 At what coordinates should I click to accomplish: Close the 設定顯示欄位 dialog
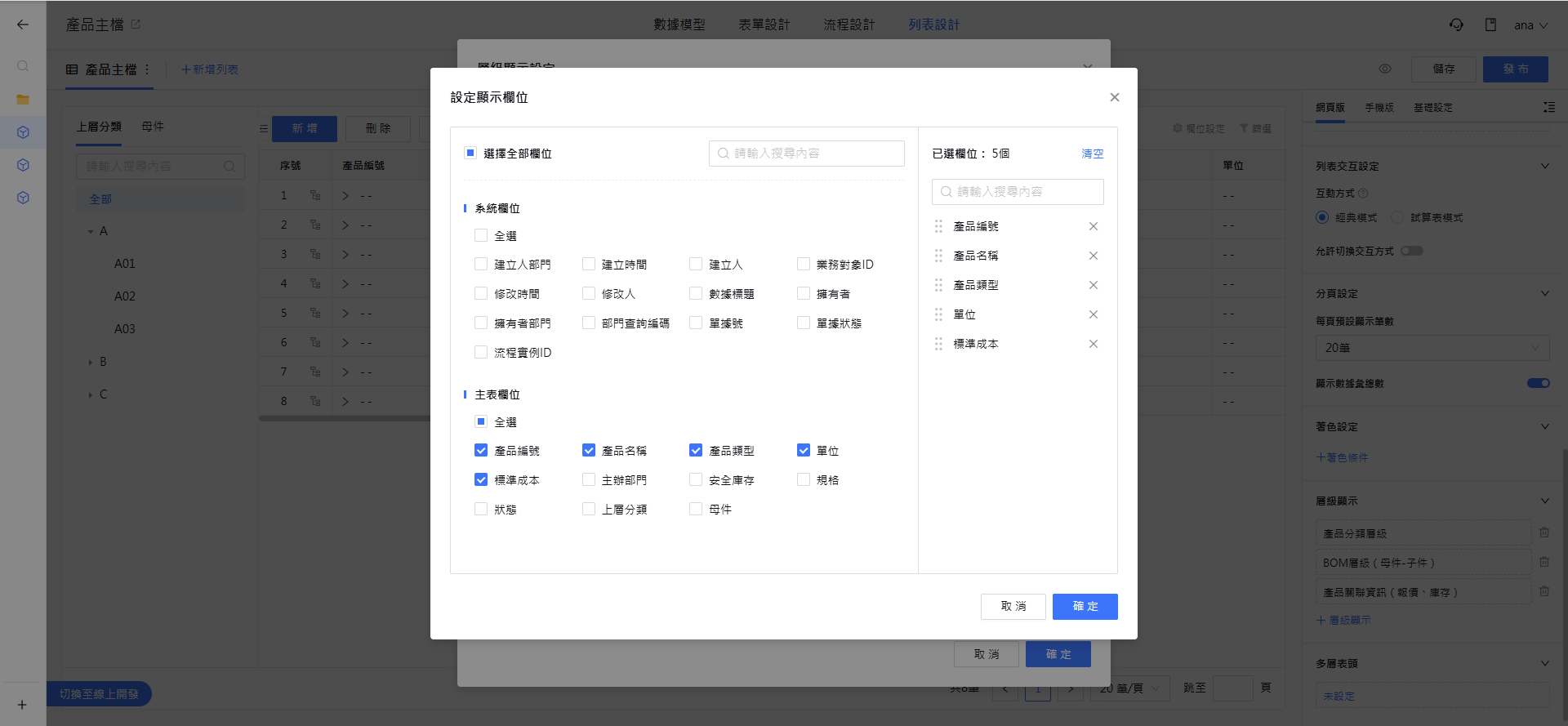(1114, 97)
